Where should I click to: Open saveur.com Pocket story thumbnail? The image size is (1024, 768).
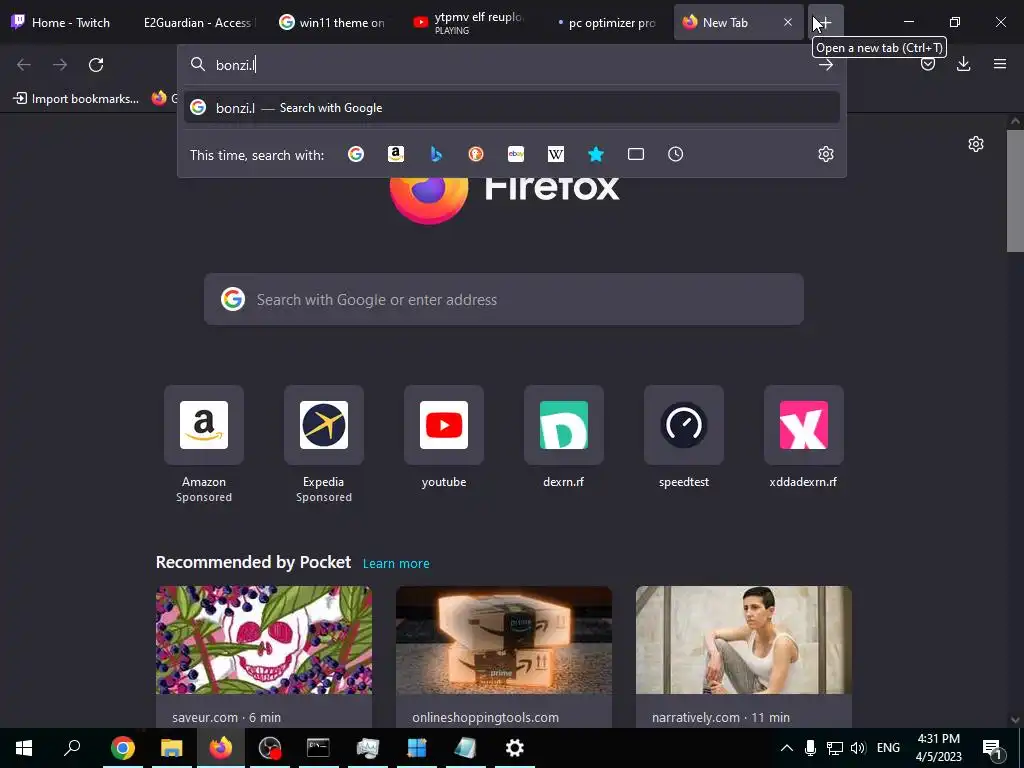point(264,640)
